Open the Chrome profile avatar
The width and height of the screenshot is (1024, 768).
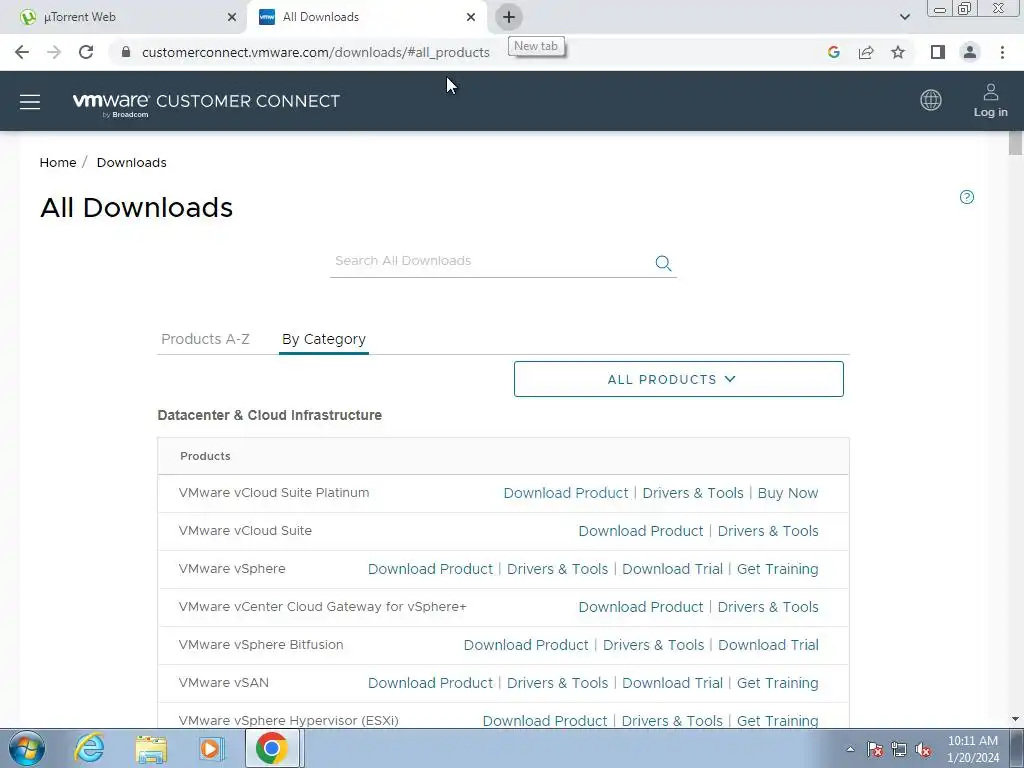tap(970, 52)
